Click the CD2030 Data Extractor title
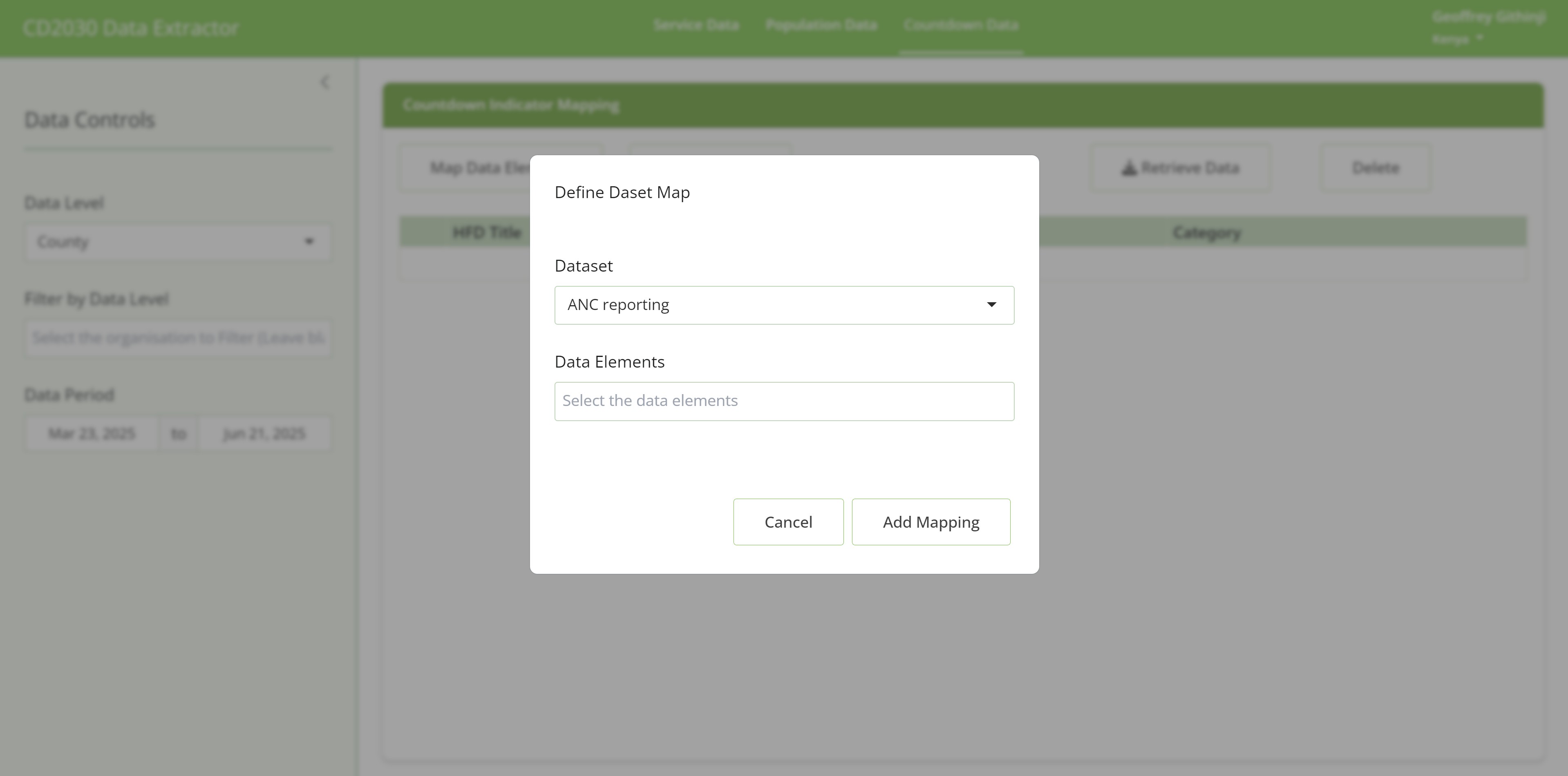1568x776 pixels. pyautogui.click(x=131, y=28)
